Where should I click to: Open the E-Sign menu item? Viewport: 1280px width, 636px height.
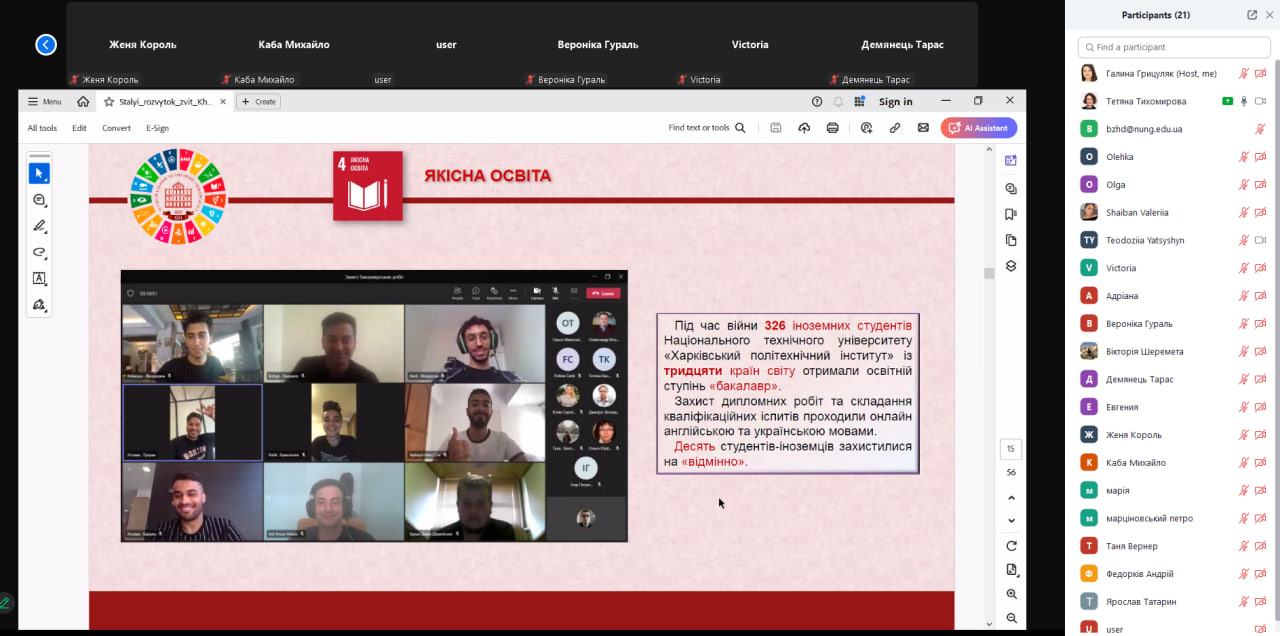click(x=157, y=128)
